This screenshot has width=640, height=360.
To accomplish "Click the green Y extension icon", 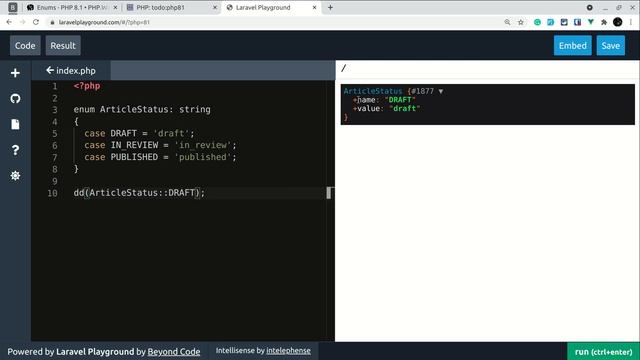I will pyautogui.click(x=591, y=22).
